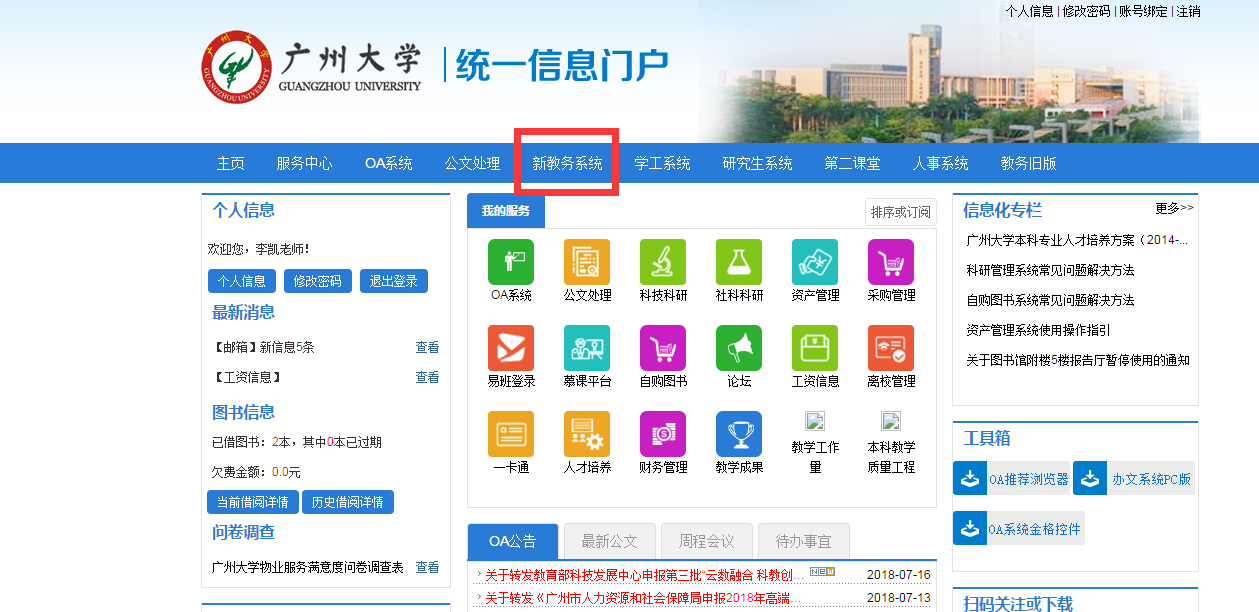This screenshot has width=1259, height=612.
Task: Open the 一卡通 card icon
Action: 511,434
